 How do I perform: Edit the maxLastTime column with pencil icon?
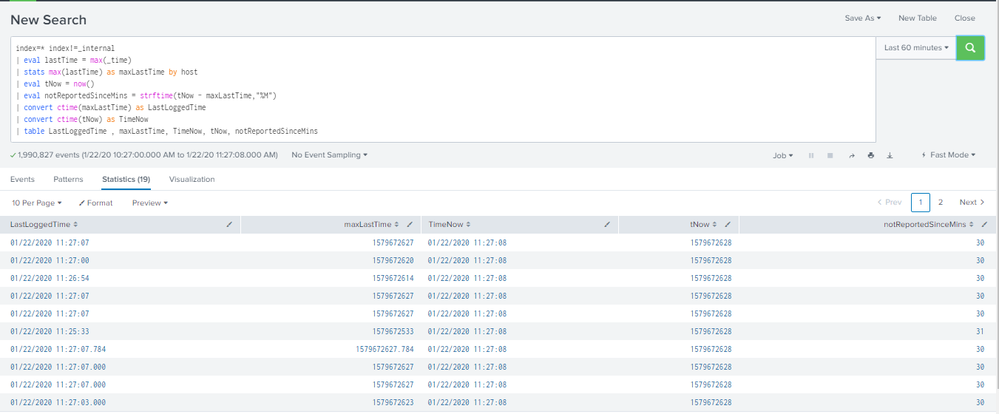pos(410,224)
